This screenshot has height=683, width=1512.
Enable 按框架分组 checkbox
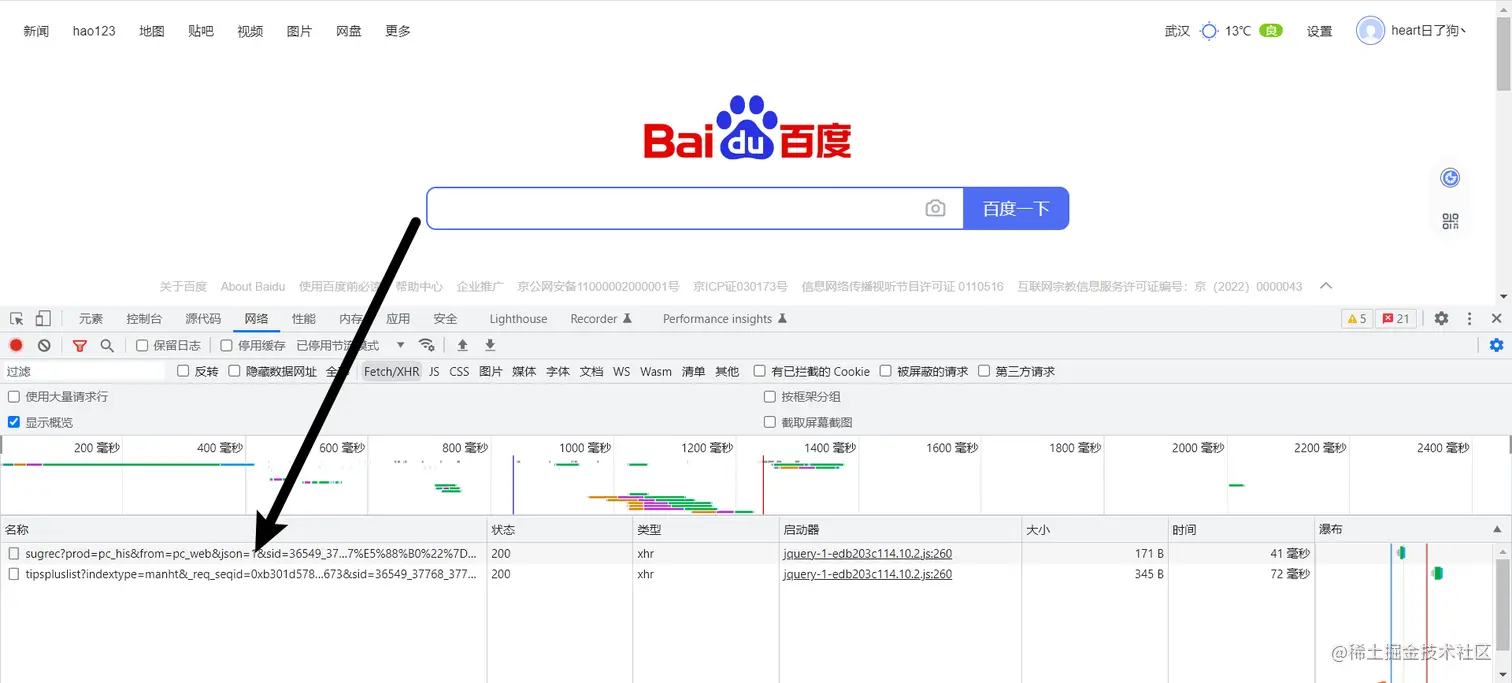[770, 397]
